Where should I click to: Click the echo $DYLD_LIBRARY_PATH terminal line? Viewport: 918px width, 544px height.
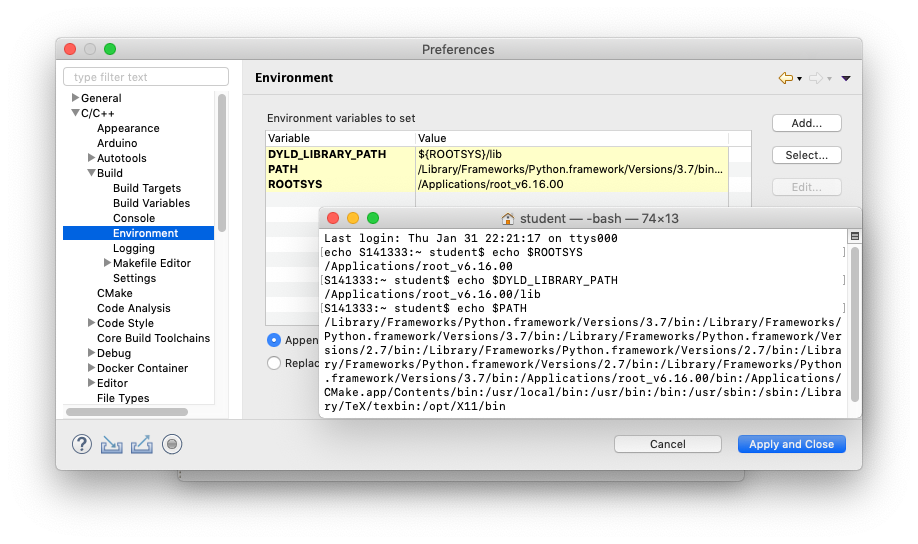[471, 280]
